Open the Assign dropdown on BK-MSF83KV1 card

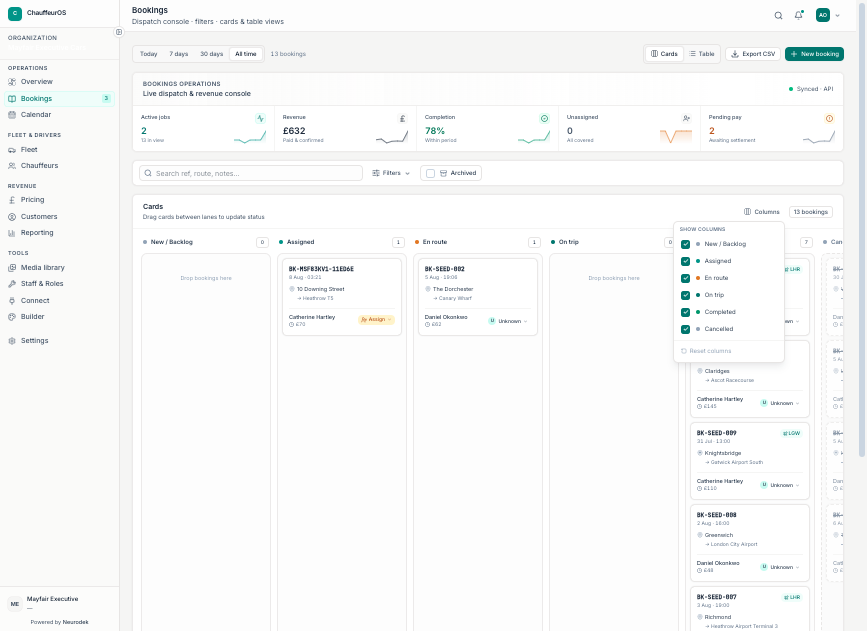[376, 320]
